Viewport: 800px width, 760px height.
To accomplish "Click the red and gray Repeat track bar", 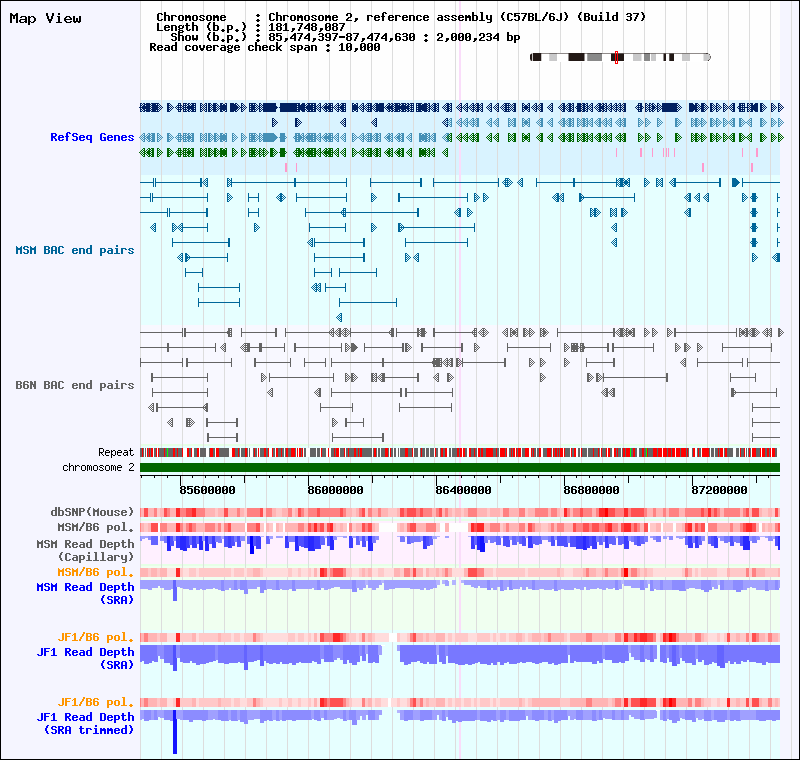I will (459, 452).
